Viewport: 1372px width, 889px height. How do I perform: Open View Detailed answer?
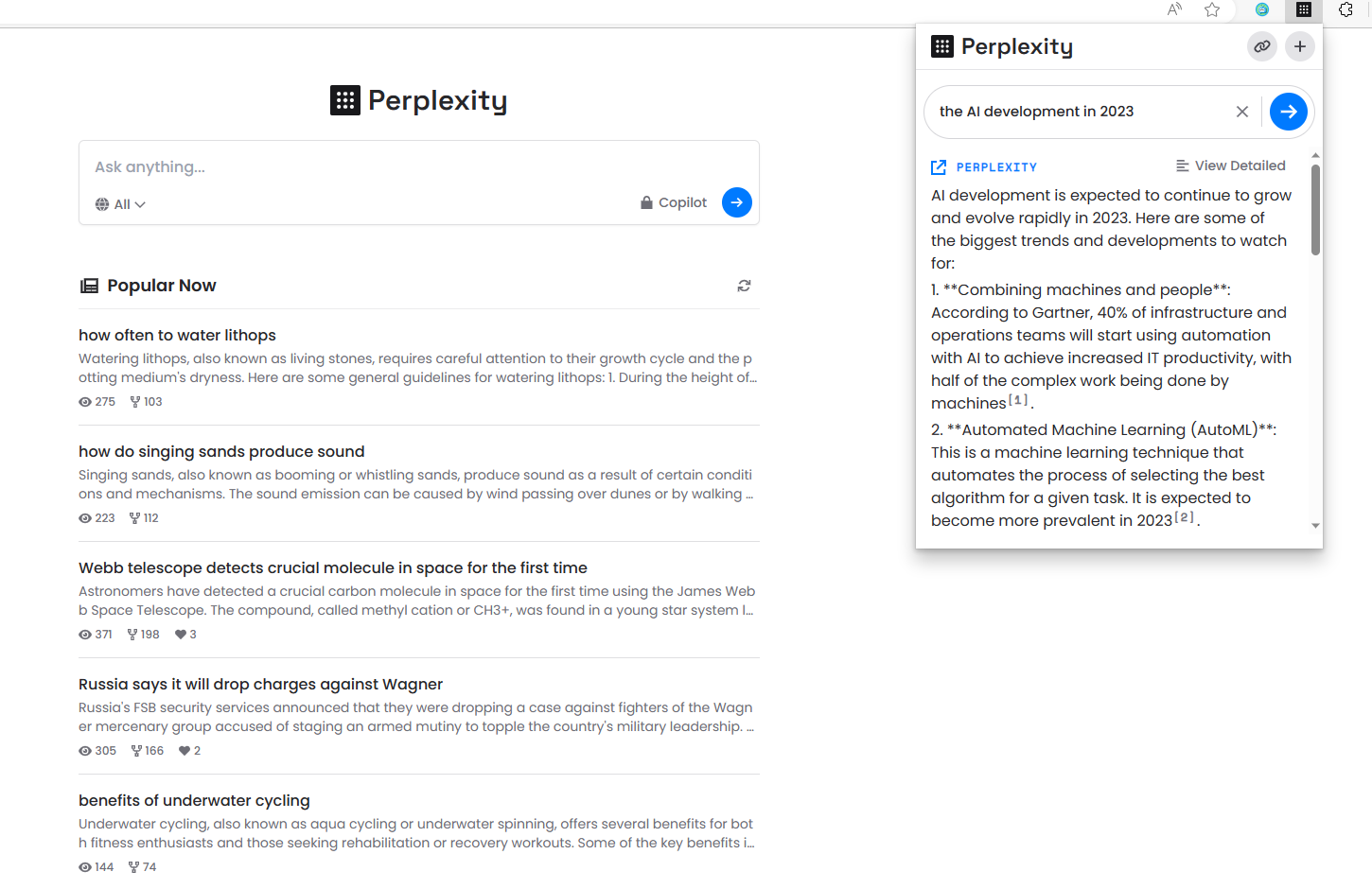(x=1230, y=166)
